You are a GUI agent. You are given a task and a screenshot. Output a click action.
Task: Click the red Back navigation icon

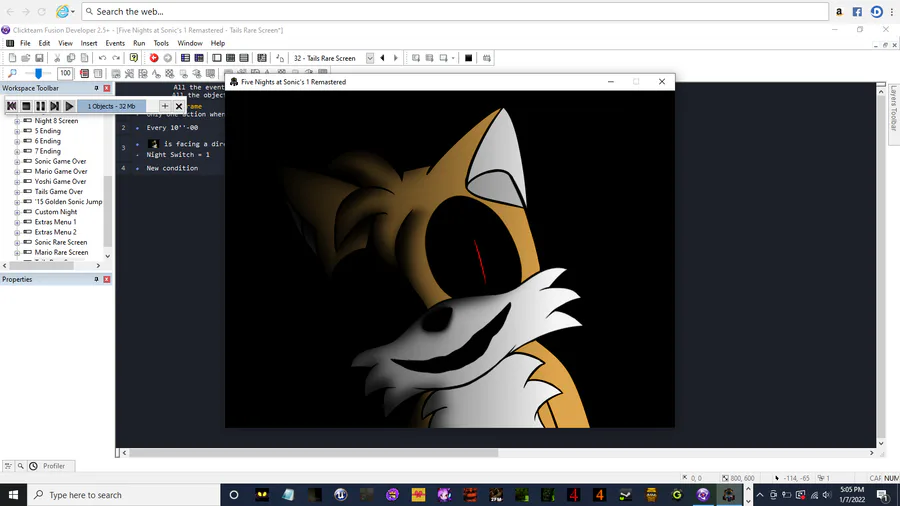tap(154, 58)
